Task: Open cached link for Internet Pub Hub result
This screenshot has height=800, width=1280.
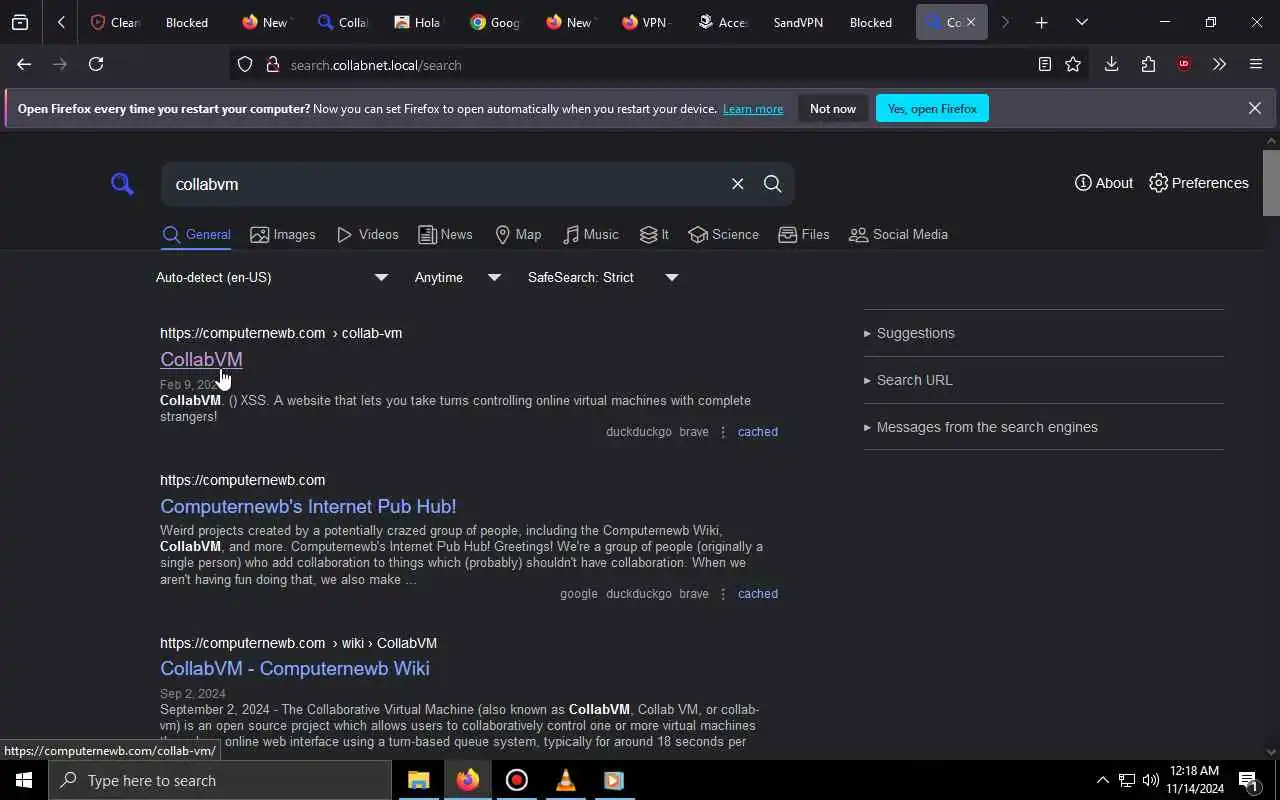Action: (x=757, y=594)
